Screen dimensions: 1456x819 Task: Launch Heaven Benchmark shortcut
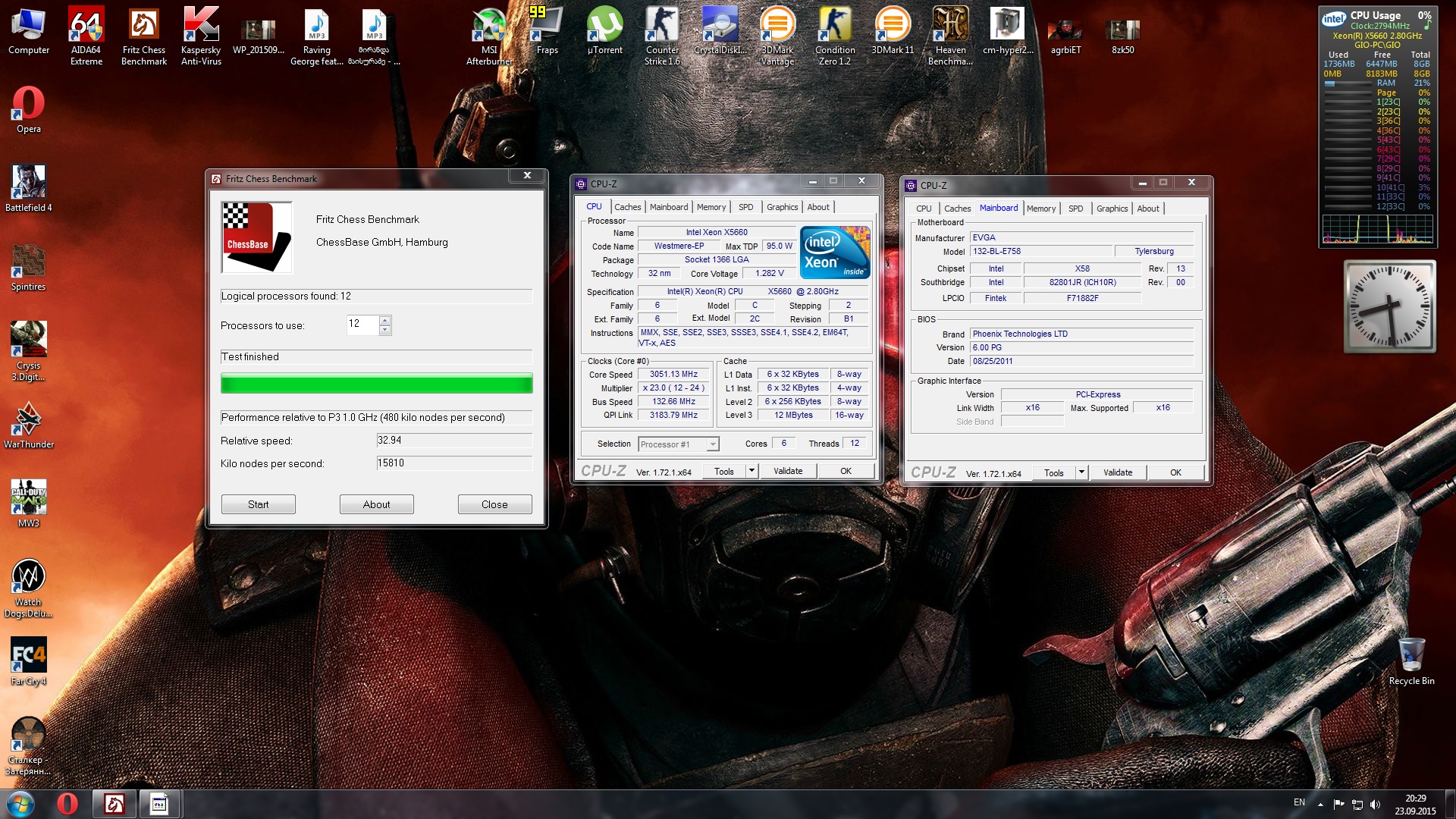pos(950,36)
